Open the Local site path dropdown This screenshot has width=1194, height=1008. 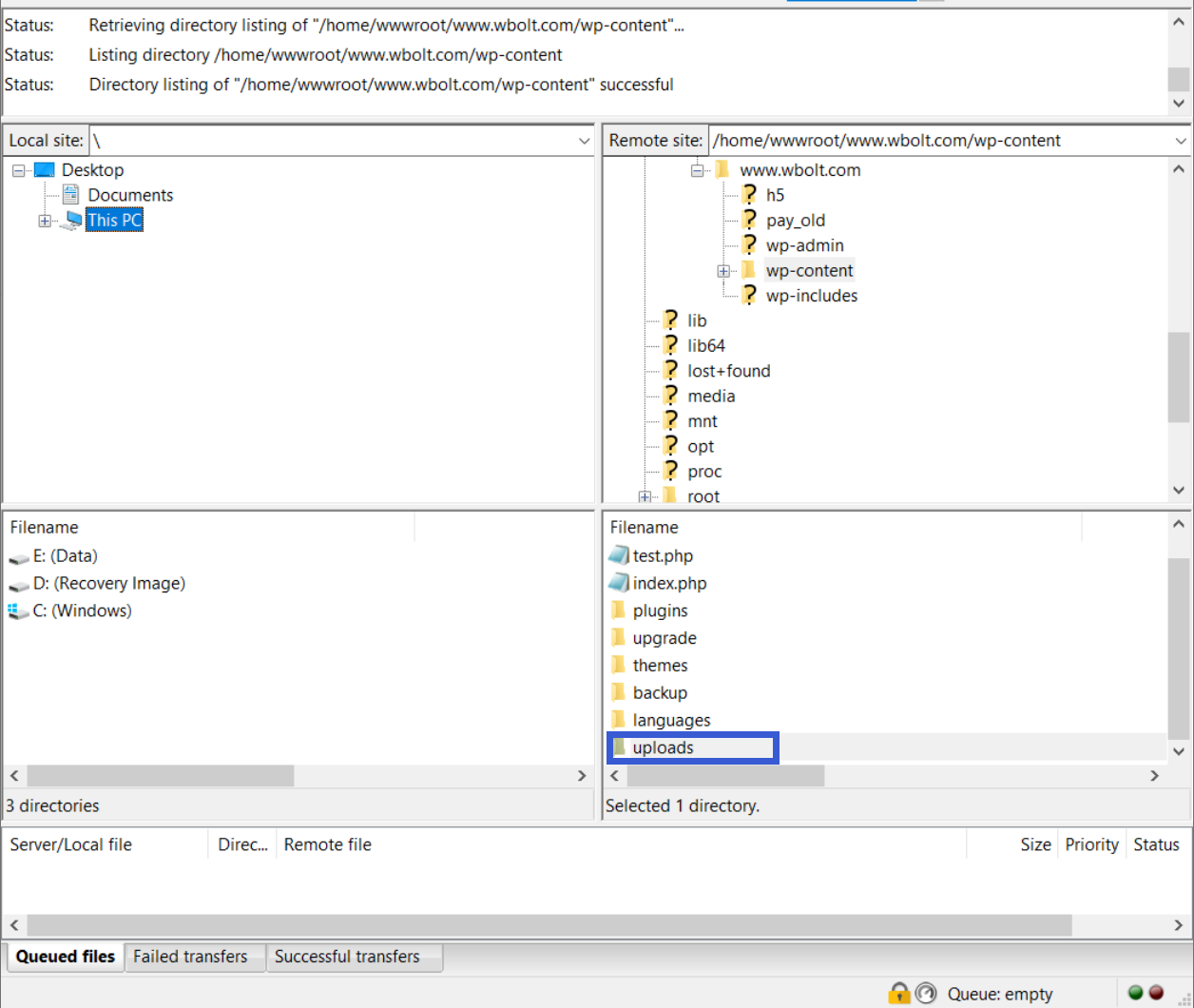584,141
